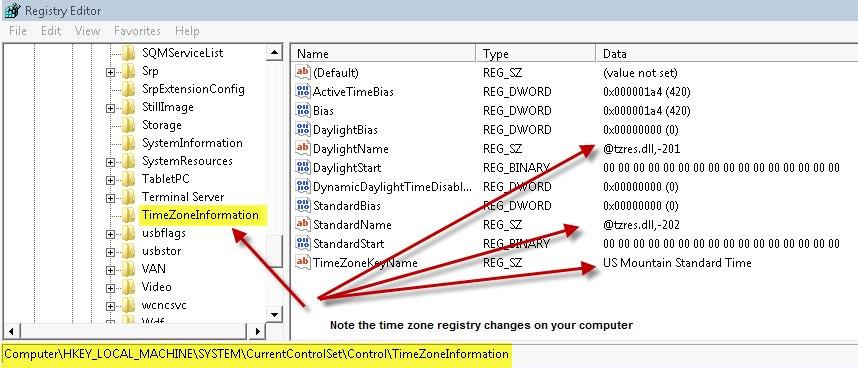Select the Terminal Server key label
Viewport: 858px width, 368px height.
(x=183, y=197)
